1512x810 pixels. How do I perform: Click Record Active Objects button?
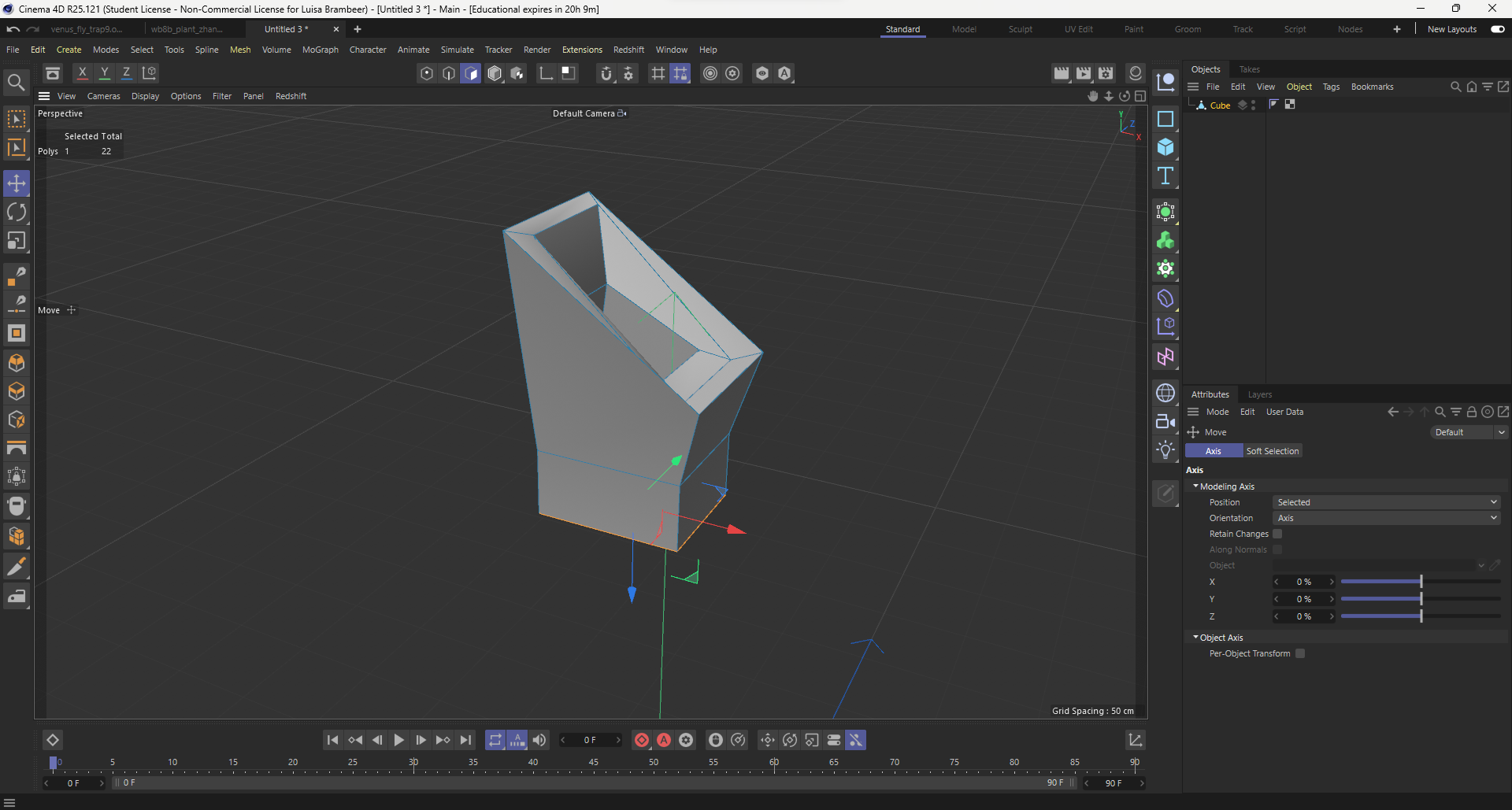(642, 740)
